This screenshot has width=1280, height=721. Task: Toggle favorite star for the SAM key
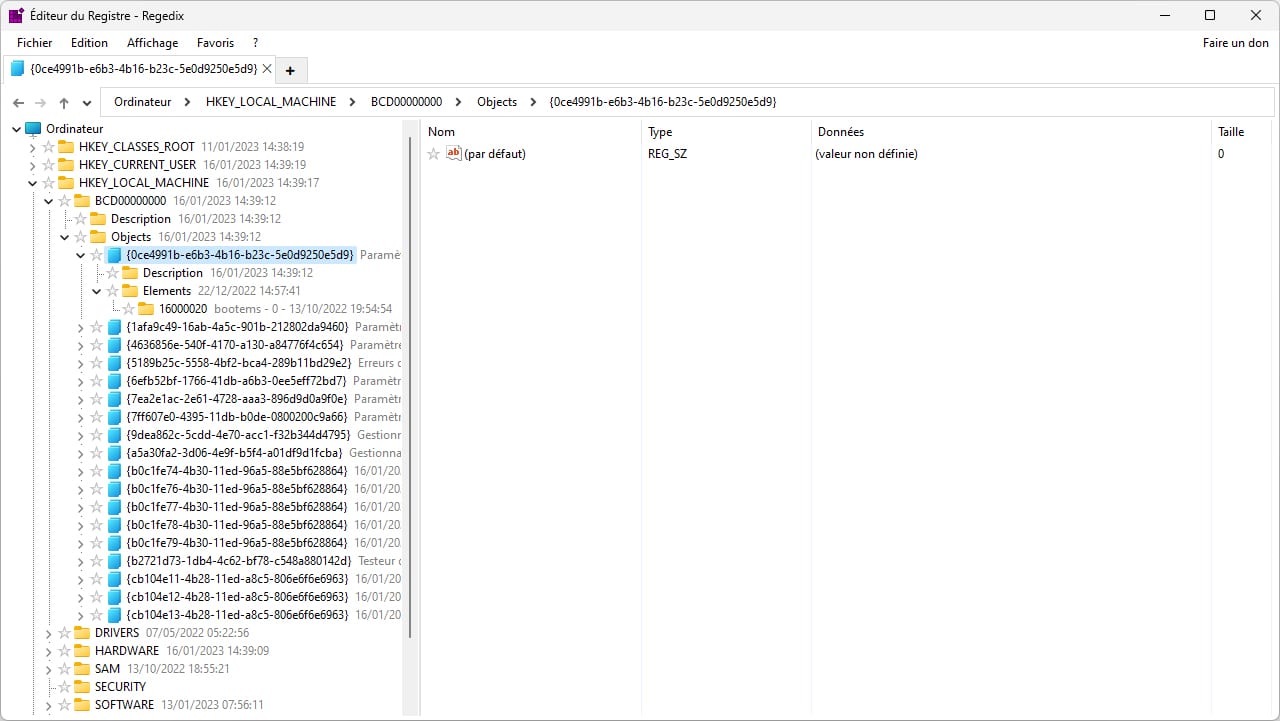(64, 669)
